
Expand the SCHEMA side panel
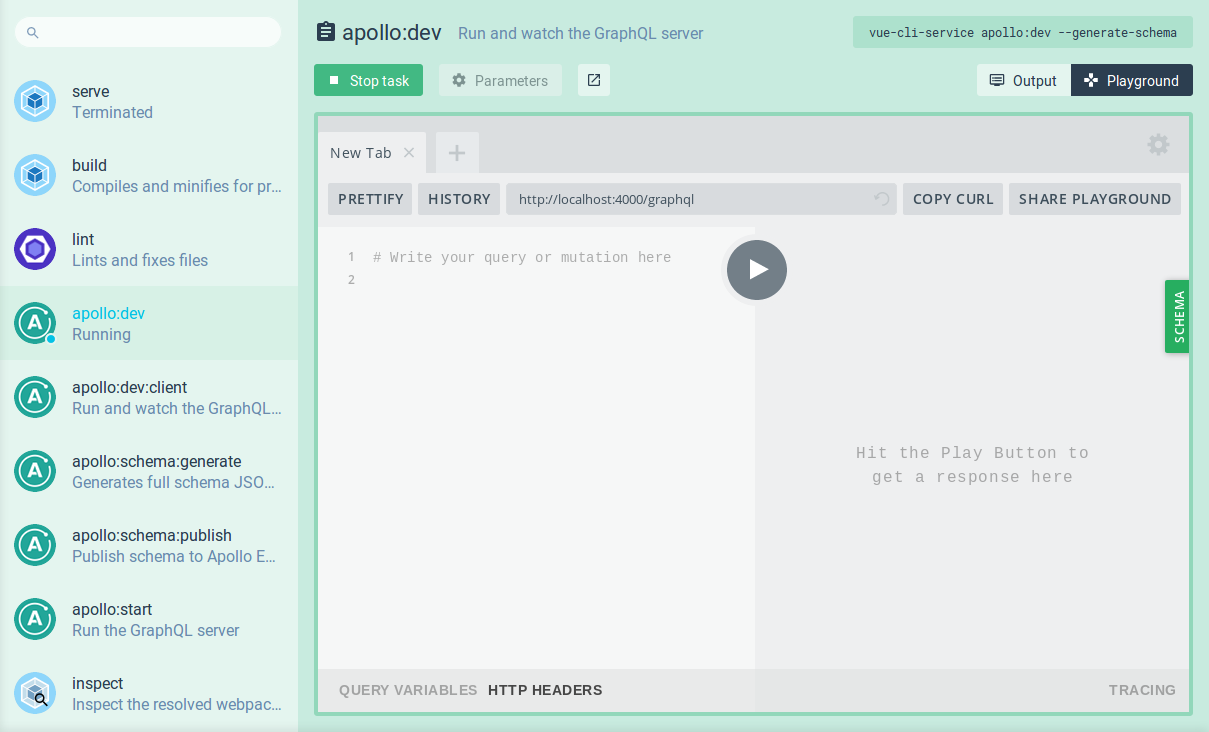tap(1178, 316)
